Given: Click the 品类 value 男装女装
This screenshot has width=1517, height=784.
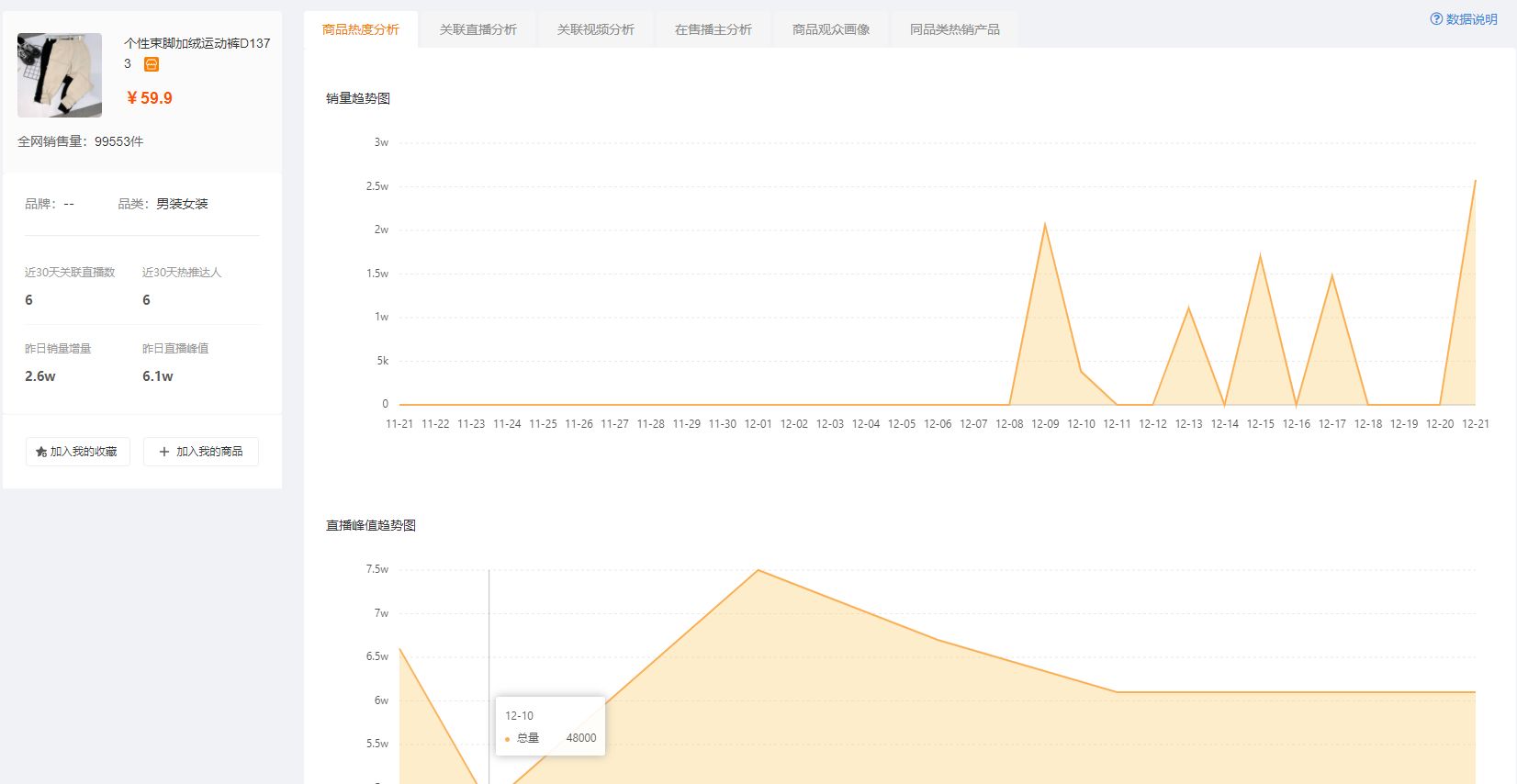Looking at the screenshot, I should (x=182, y=204).
